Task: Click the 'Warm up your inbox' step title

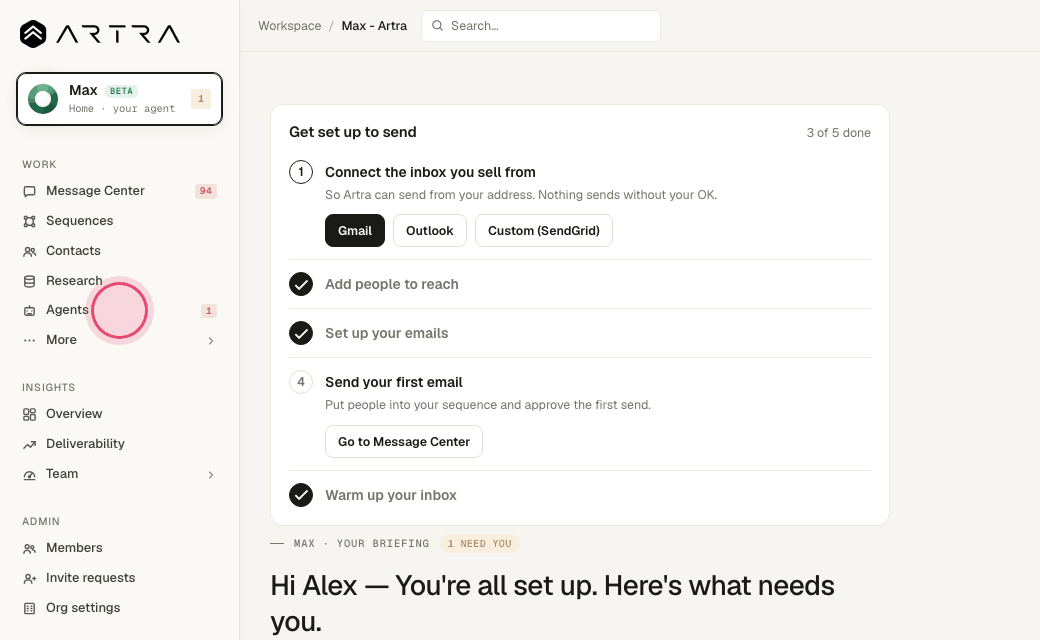Action: [391, 495]
